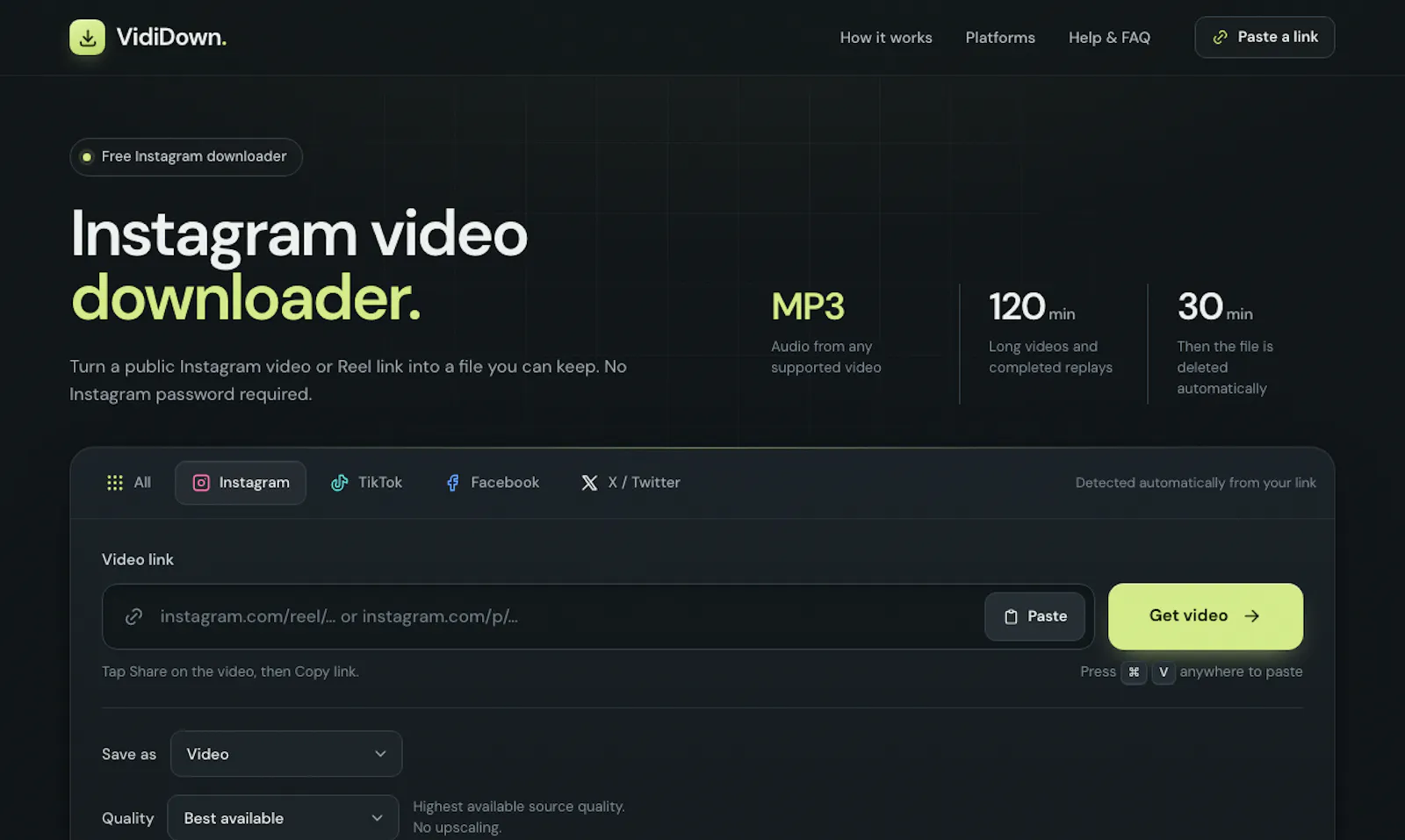Click the Get video button
Screen dimensions: 1405x840
(1206, 616)
